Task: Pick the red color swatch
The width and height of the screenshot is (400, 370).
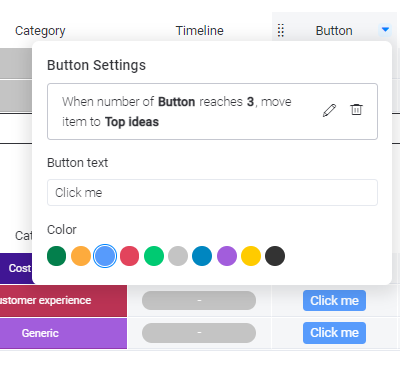Action: 129,256
